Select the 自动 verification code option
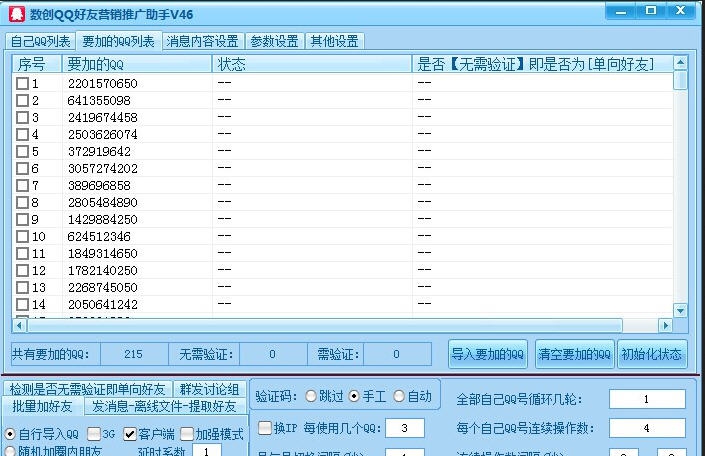 click(399, 396)
